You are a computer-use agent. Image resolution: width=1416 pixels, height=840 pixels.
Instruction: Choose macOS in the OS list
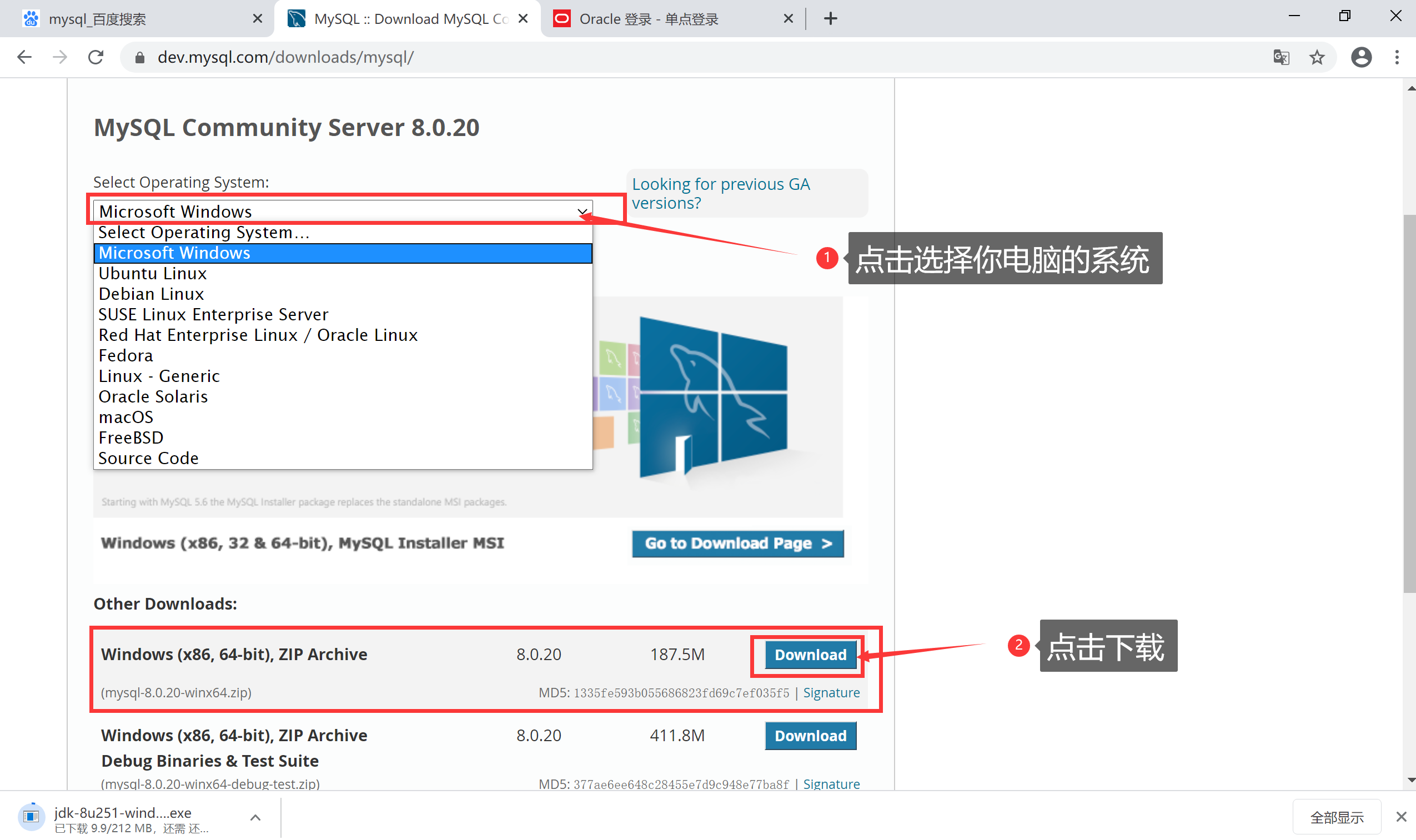(x=125, y=417)
